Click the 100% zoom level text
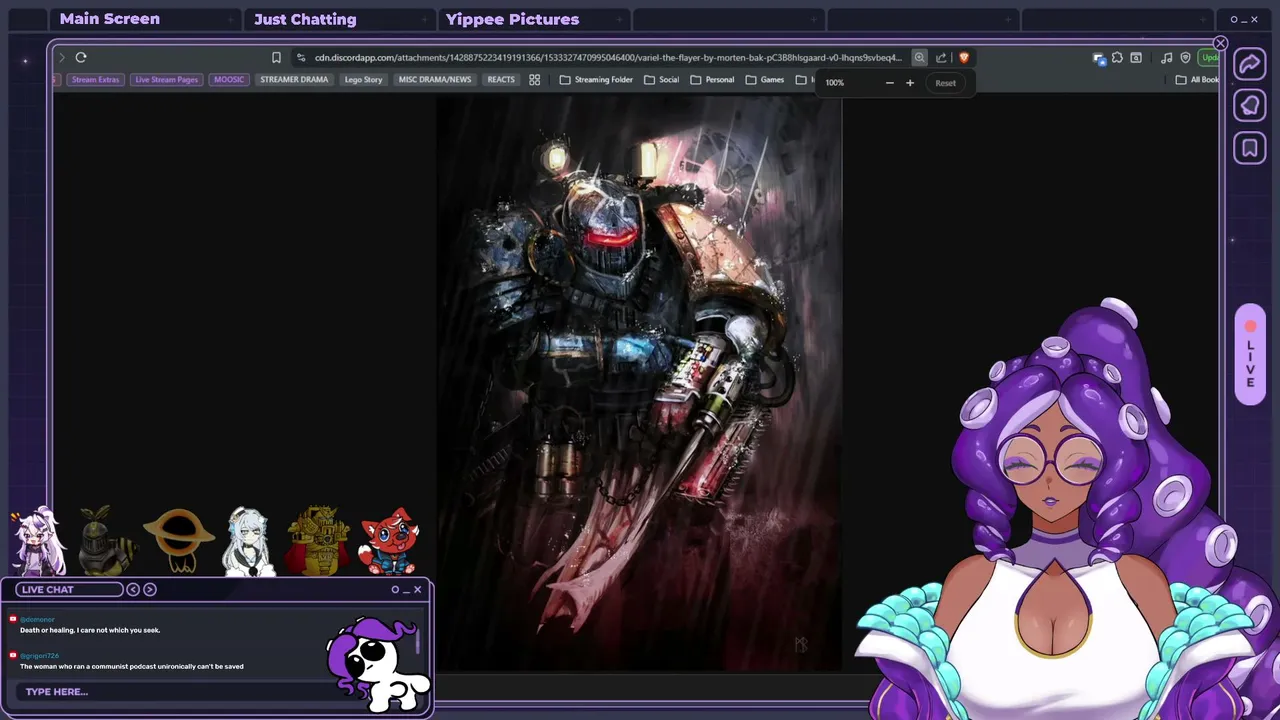The height and width of the screenshot is (720, 1280). 835,83
